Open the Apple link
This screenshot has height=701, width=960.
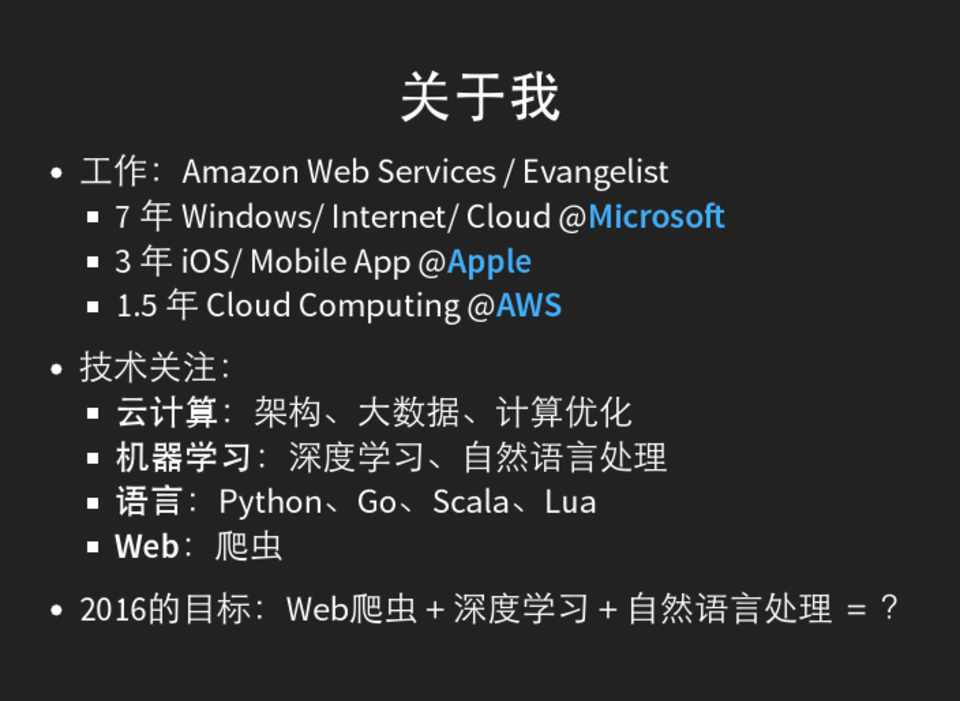click(x=489, y=262)
